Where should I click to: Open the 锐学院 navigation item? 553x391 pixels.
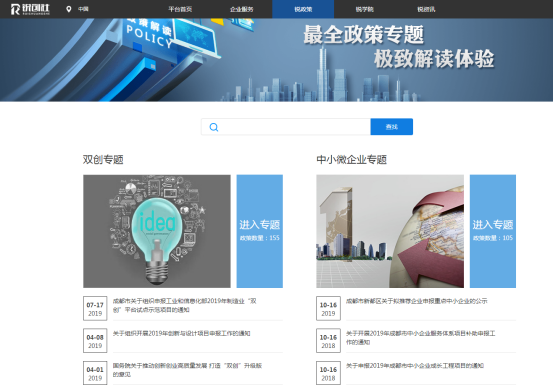click(x=365, y=9)
